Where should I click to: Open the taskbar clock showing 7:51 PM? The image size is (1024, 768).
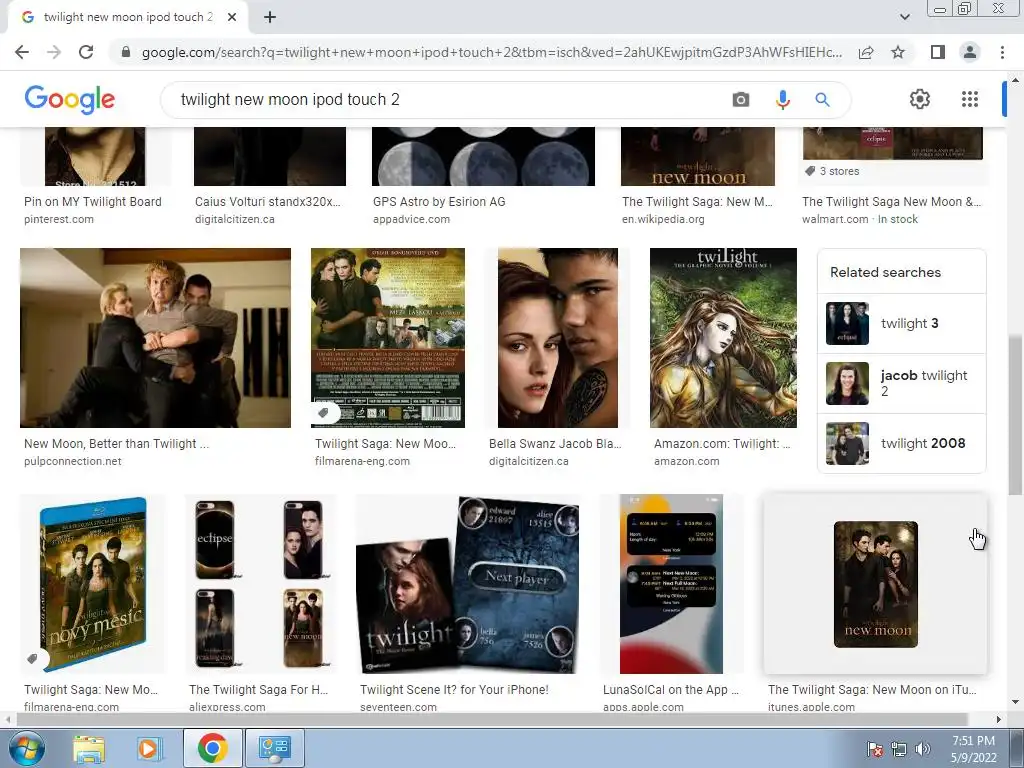[973, 749]
